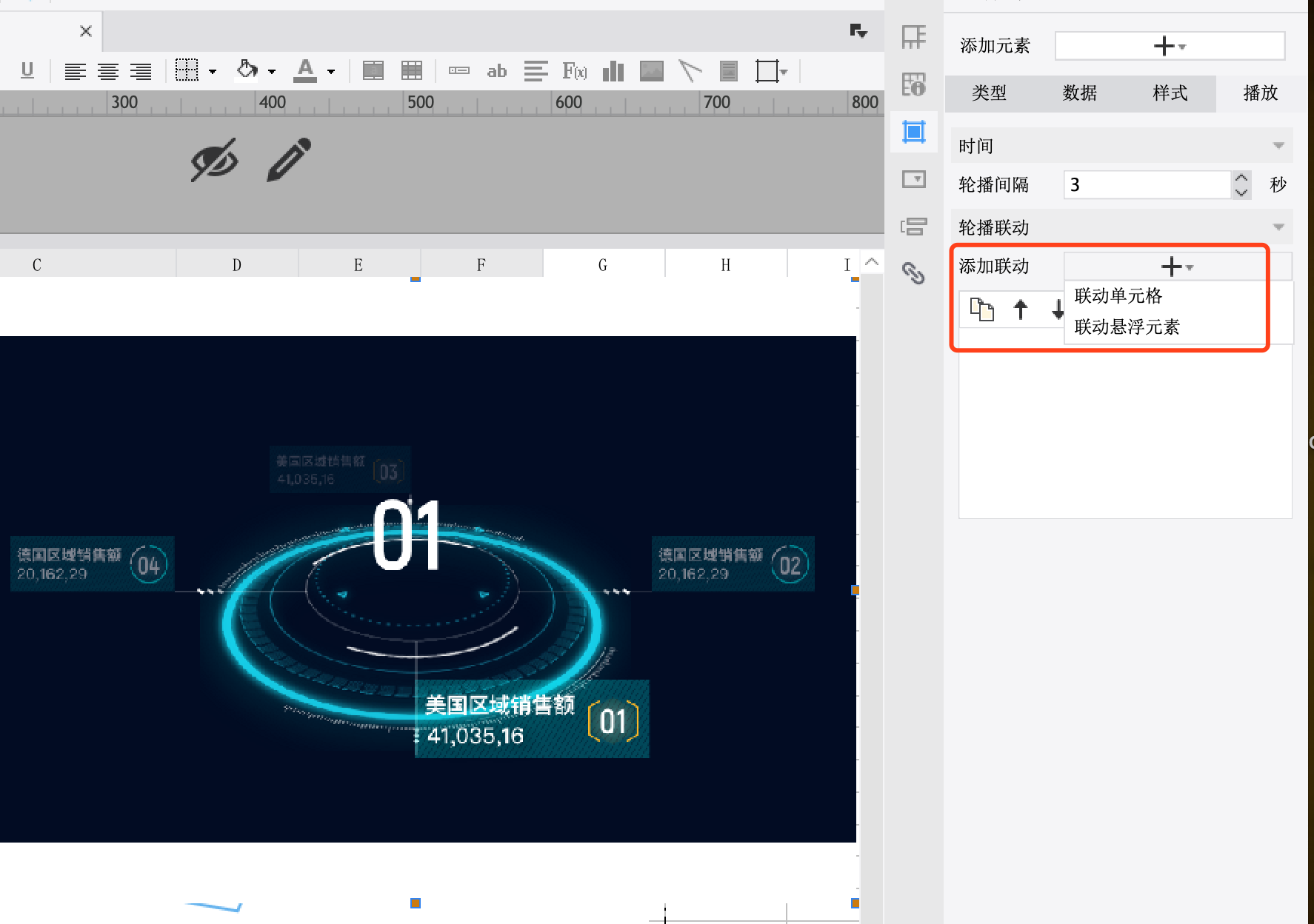
Task: Switch to the 数据 tab
Action: 1080,93
